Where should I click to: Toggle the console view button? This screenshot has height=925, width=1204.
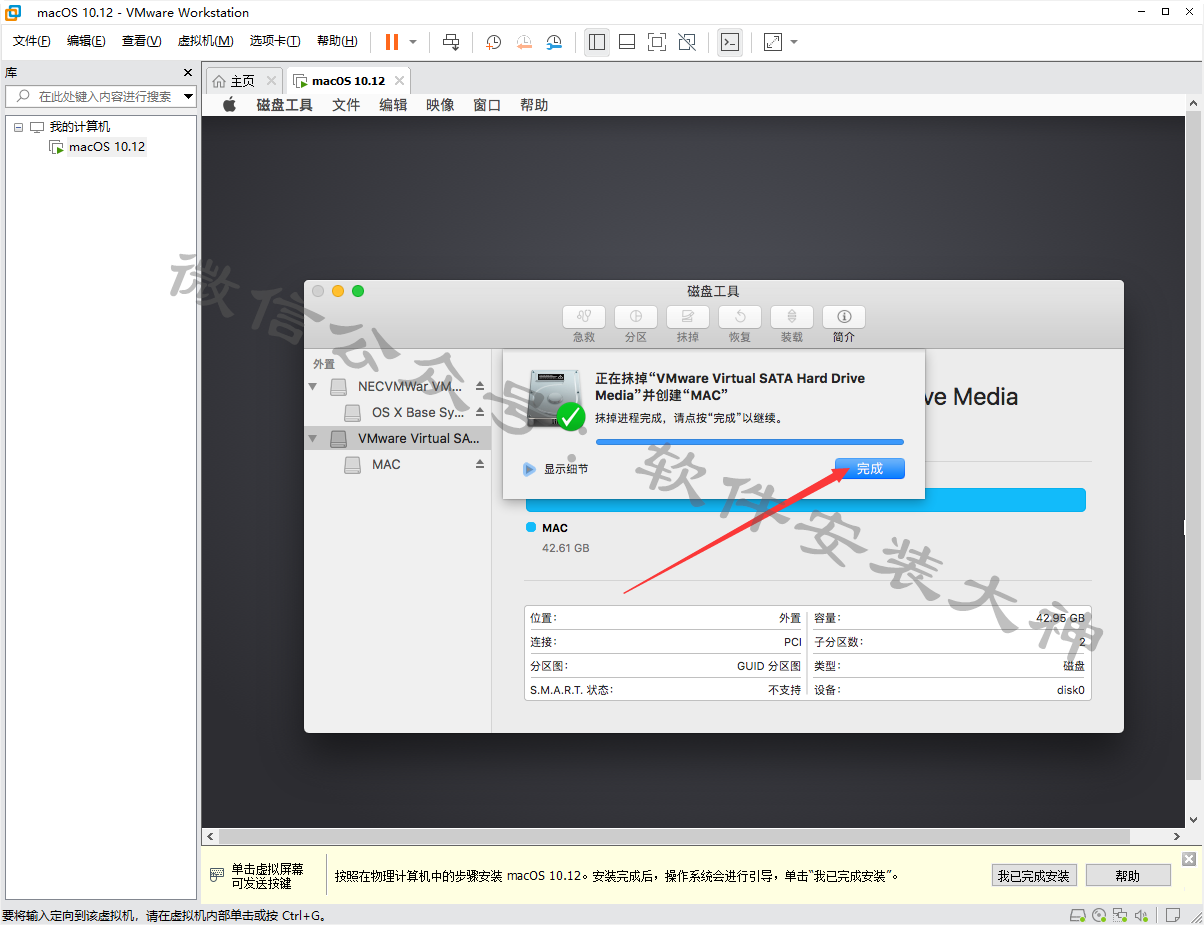730,42
